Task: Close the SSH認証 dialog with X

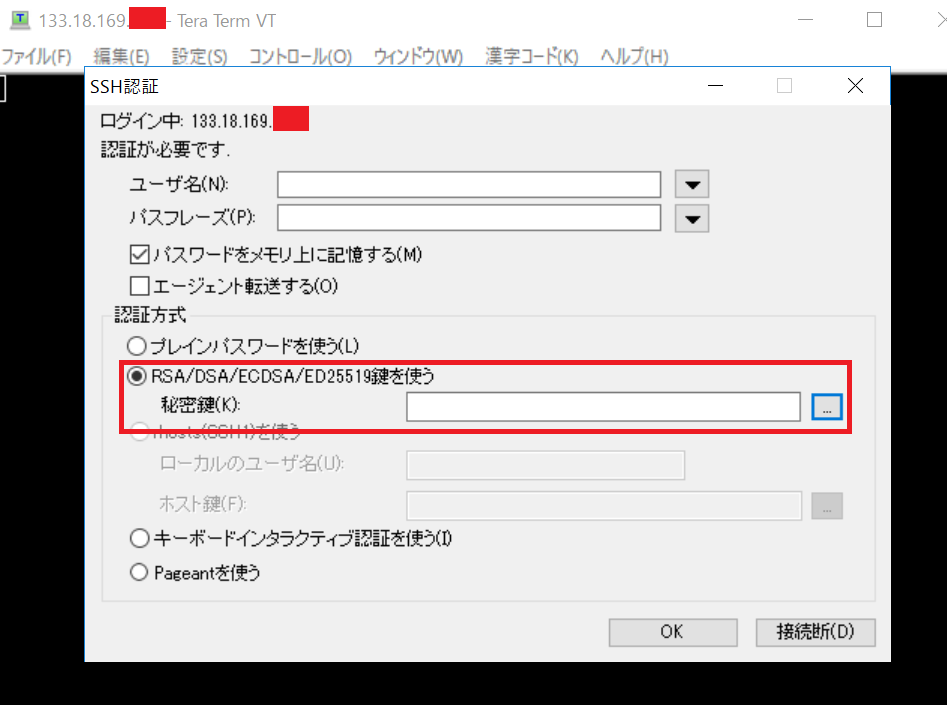Action: point(855,86)
